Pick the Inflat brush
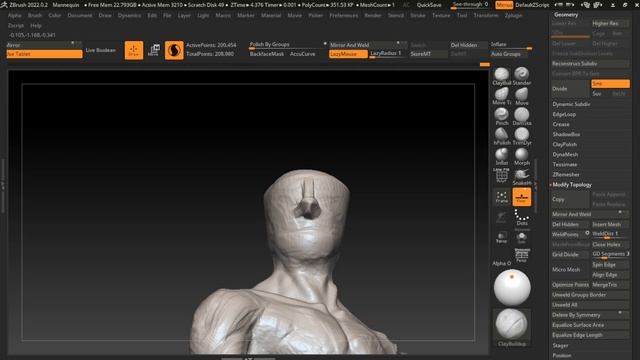This screenshot has width=640, height=360. (502, 156)
